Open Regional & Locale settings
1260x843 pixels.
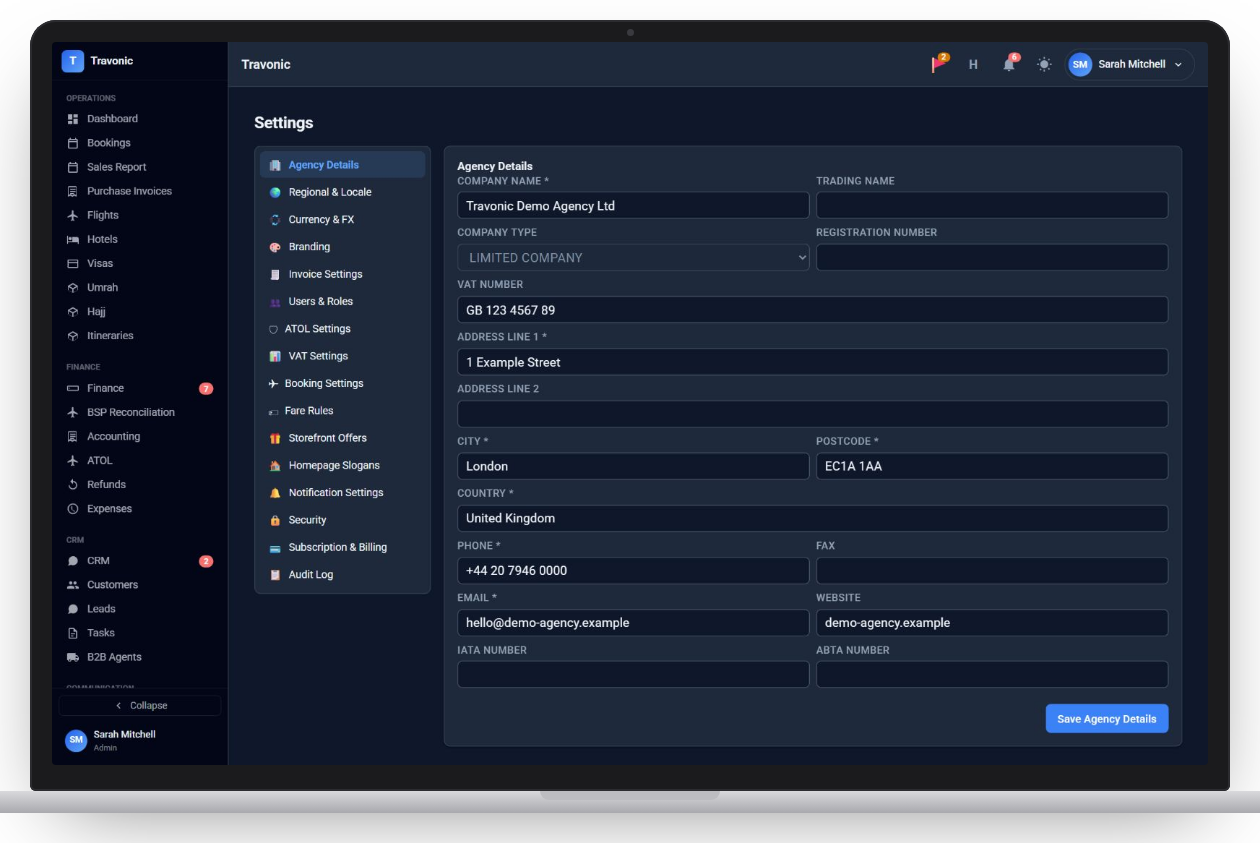click(x=343, y=192)
